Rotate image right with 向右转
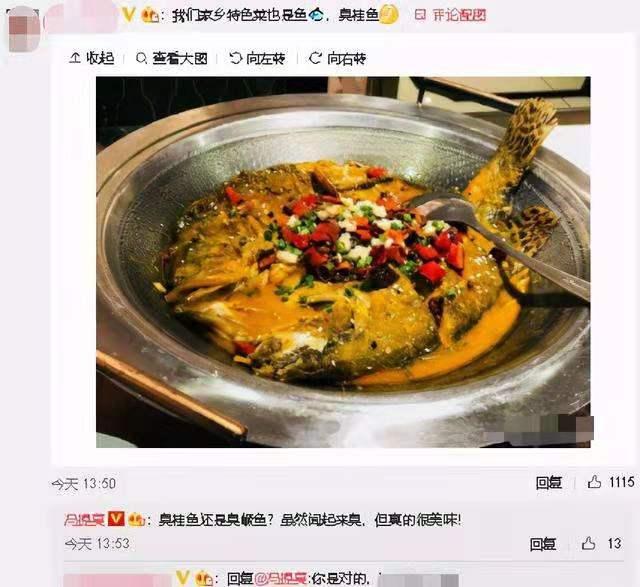640x587 pixels. (338, 58)
